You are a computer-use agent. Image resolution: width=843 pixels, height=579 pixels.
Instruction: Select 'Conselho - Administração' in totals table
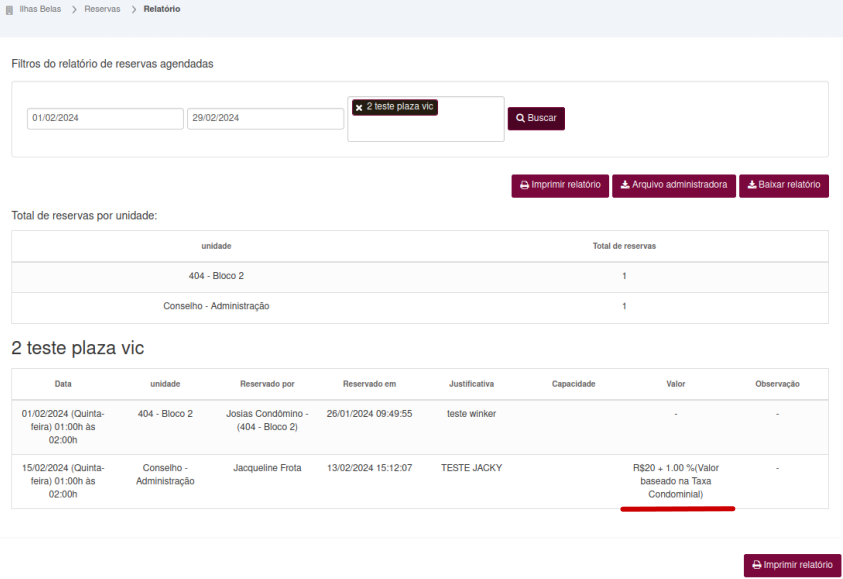(x=216, y=306)
